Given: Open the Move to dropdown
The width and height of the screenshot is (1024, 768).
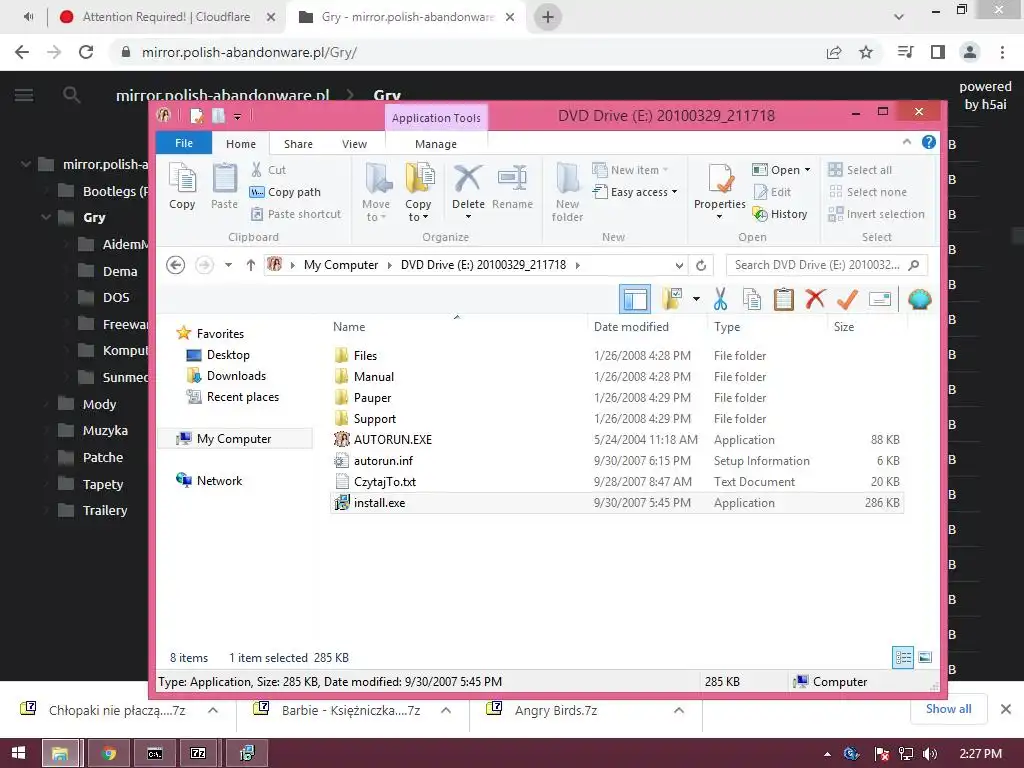Looking at the screenshot, I should coord(376,210).
